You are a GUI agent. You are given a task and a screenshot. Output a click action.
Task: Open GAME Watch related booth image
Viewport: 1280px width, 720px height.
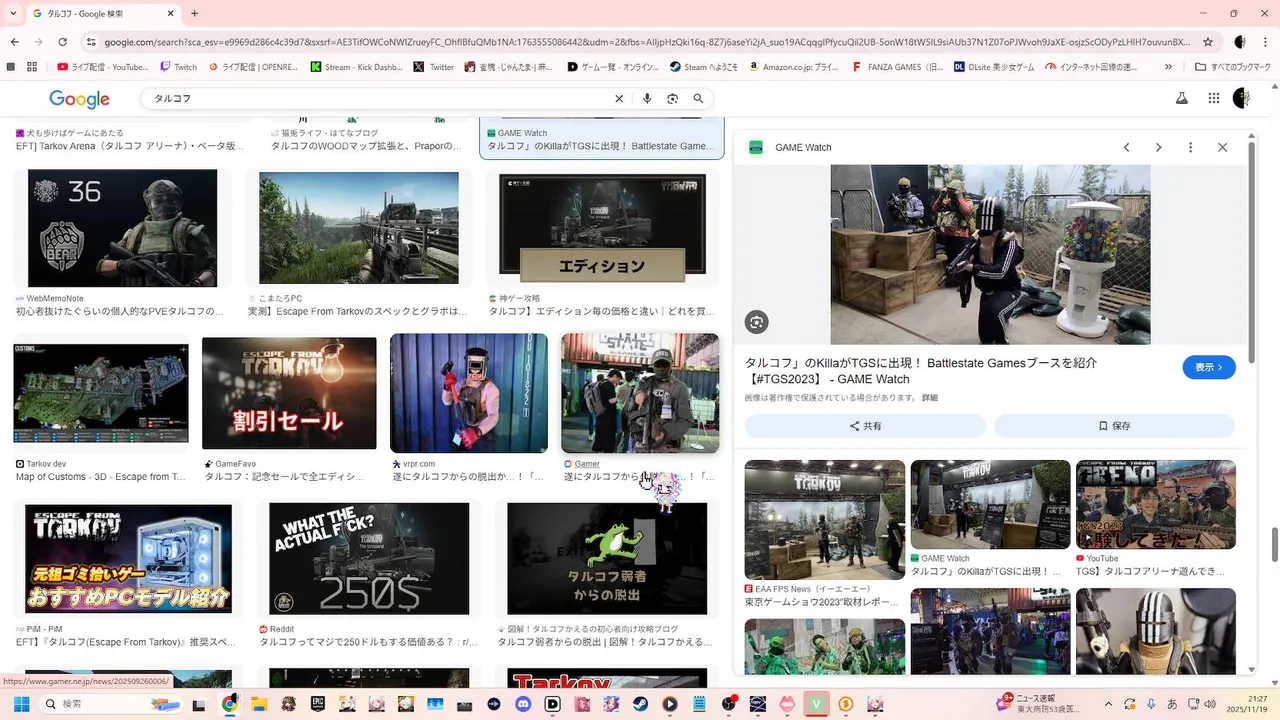990,505
